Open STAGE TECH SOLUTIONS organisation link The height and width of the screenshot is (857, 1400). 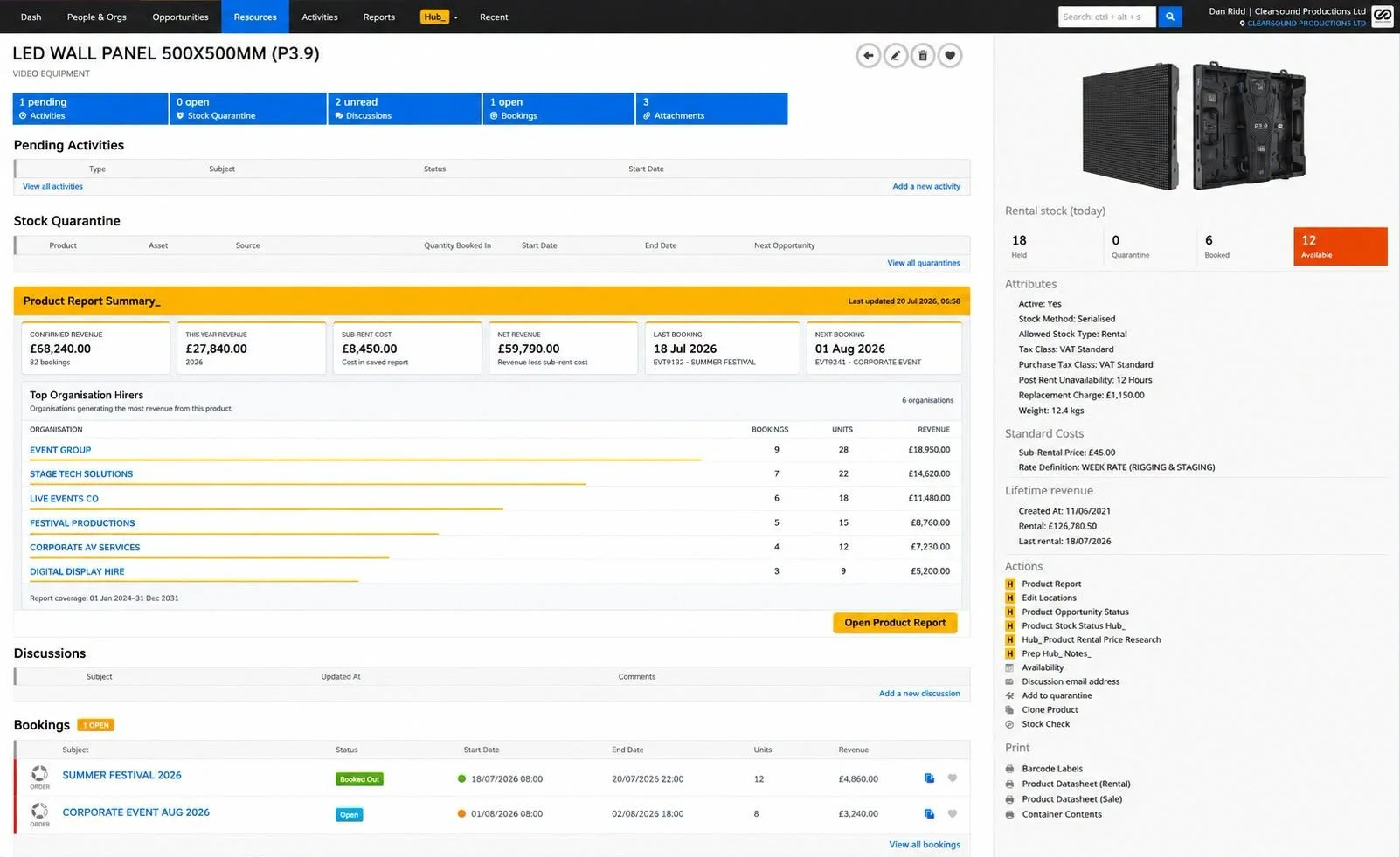tap(81, 474)
